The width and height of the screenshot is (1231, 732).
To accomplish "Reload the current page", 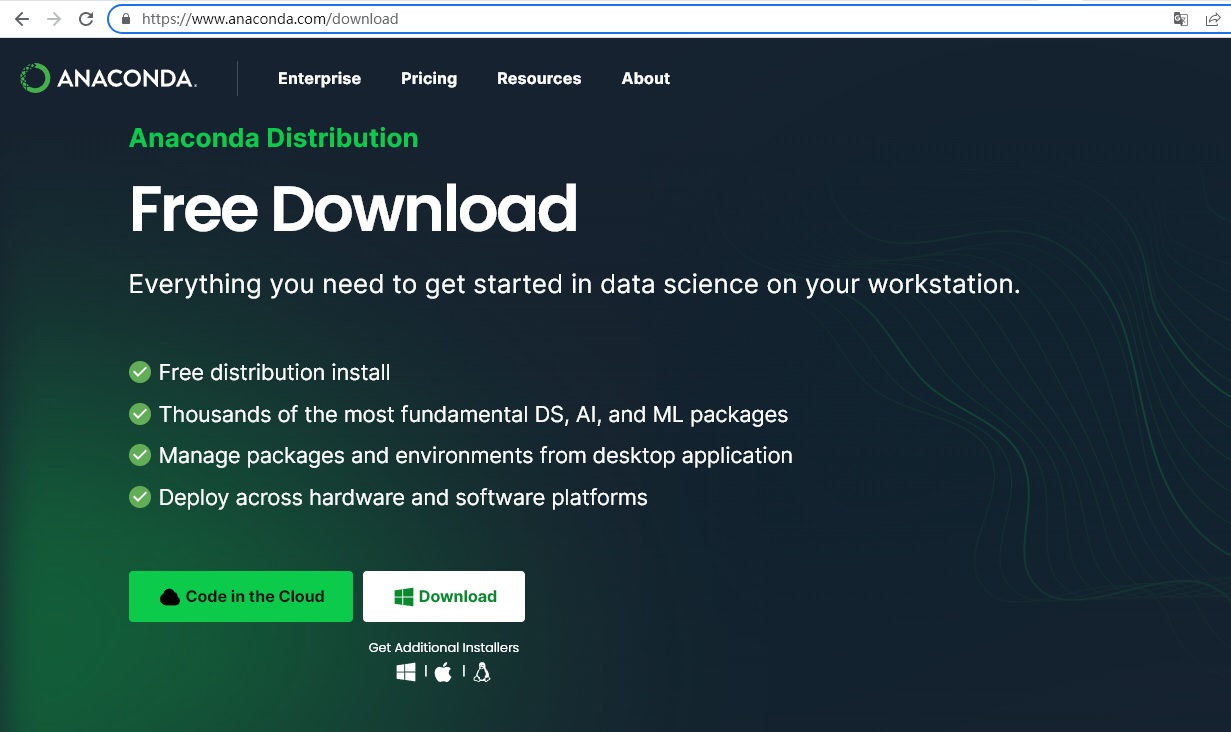I will point(86,19).
